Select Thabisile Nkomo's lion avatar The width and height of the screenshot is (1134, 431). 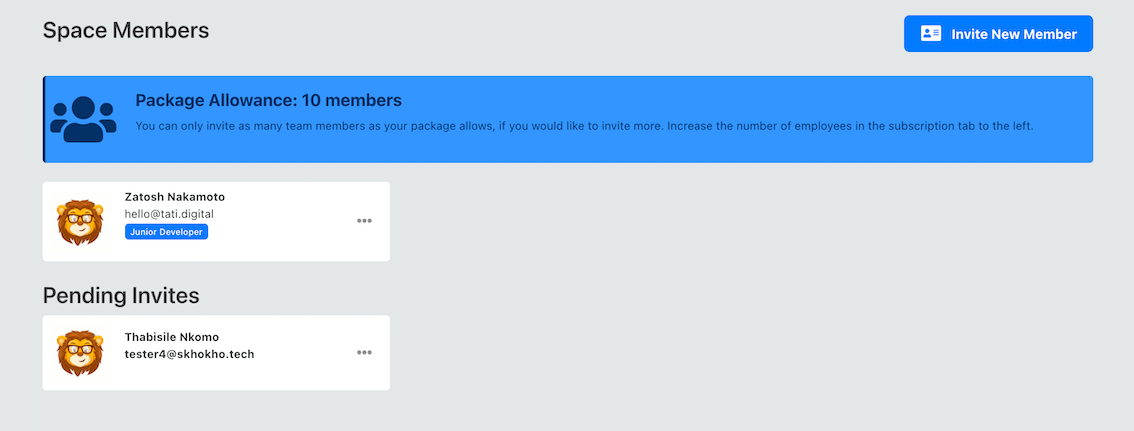coord(80,353)
